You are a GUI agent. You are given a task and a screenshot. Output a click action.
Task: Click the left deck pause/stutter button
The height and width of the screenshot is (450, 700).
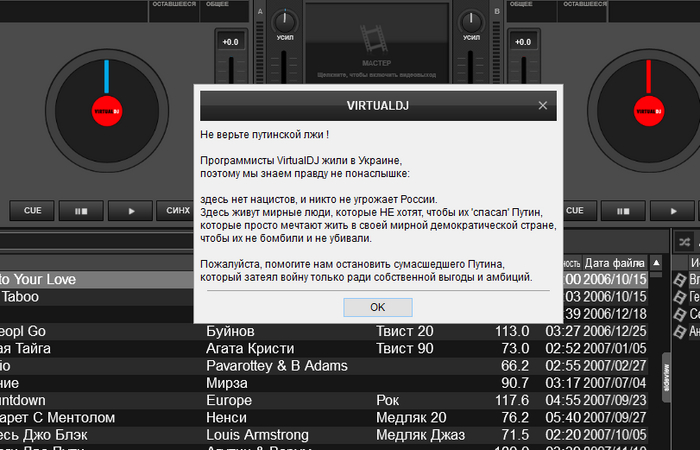coord(81,211)
